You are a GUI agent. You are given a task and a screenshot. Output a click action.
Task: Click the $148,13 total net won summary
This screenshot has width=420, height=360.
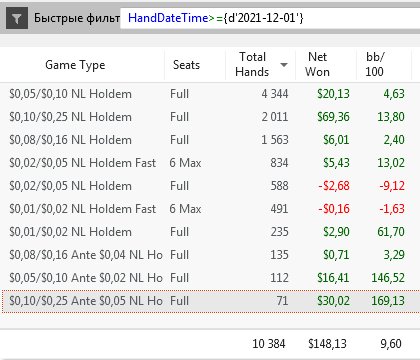pos(328,344)
